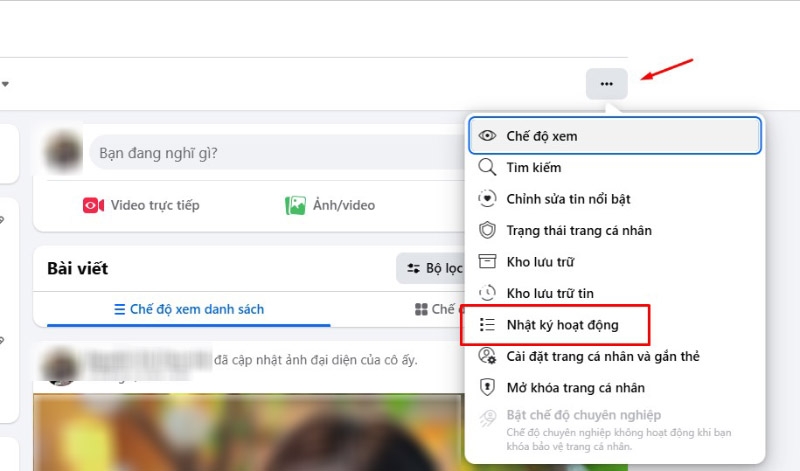Open 'Cài đặt trang cá nhân và gắn thẻ'
The image size is (800, 471).
(x=615, y=356)
